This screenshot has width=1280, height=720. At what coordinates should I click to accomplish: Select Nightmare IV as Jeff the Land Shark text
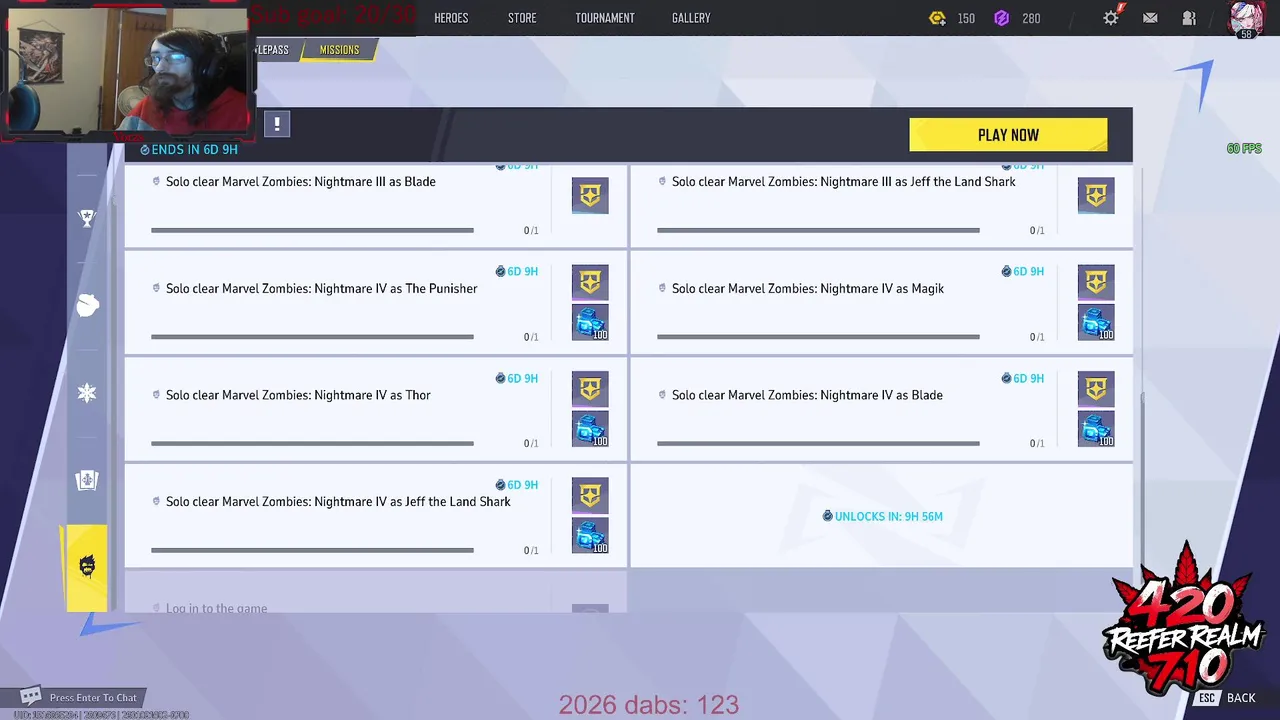(338, 502)
